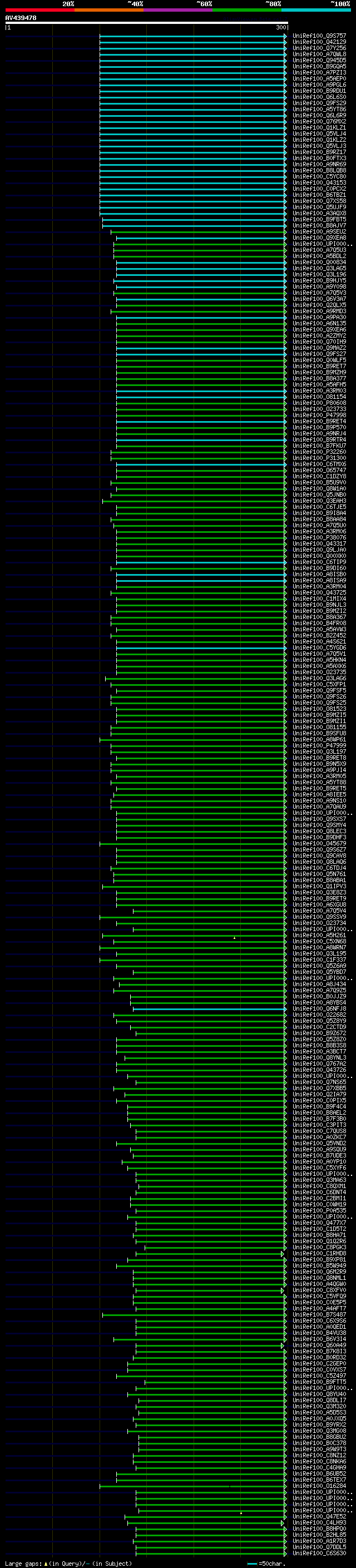Click hit label UniRef100_A5YT86
The image size is (356, 1568).
[x=319, y=110]
